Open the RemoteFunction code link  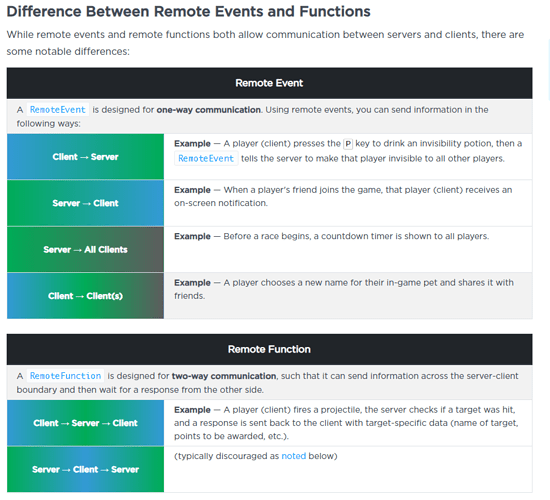click(65, 376)
